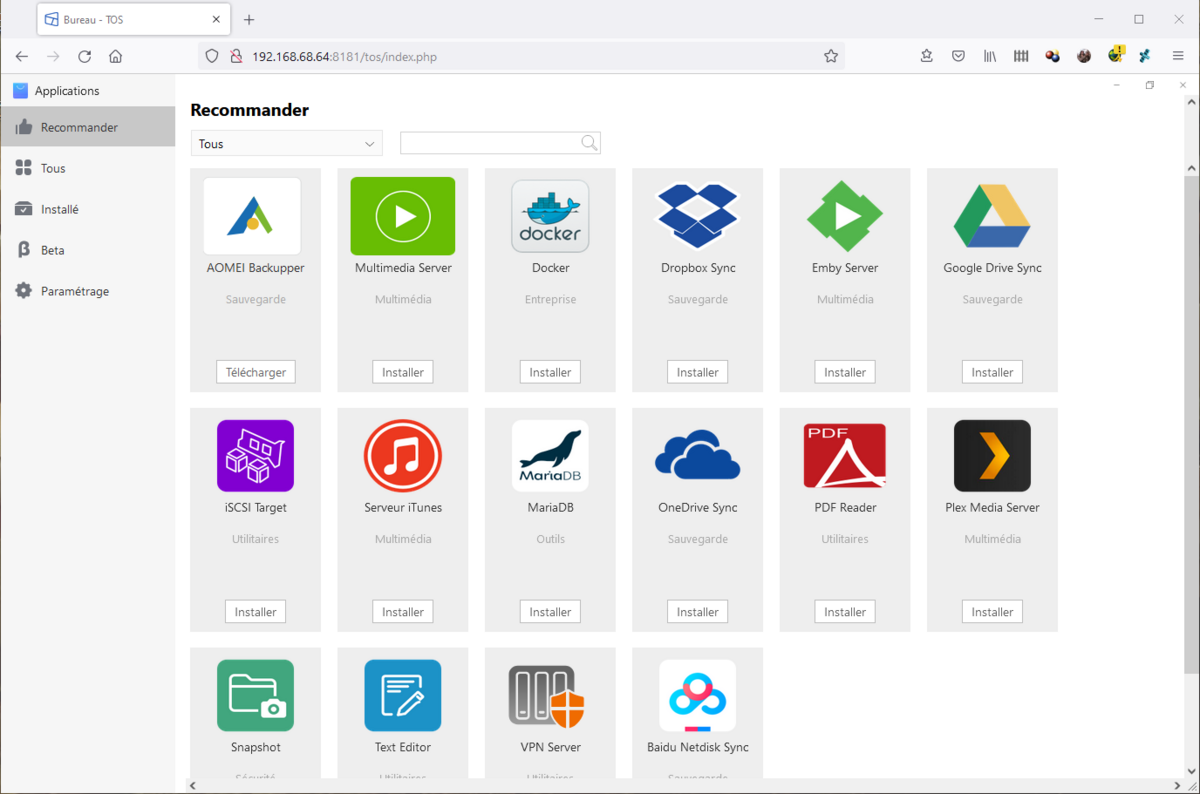Close the Bureau - TOS browser tab
Viewport: 1200px width, 794px height.
(216, 19)
